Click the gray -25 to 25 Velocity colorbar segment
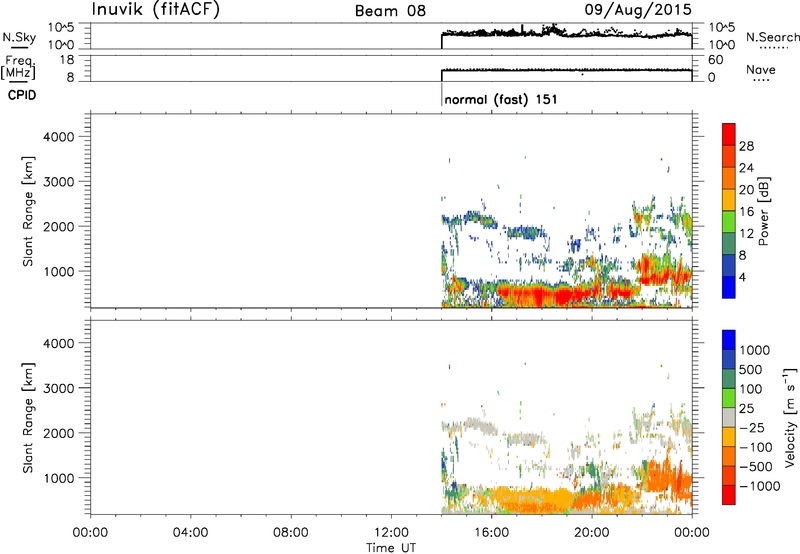The image size is (800, 554). point(729,418)
